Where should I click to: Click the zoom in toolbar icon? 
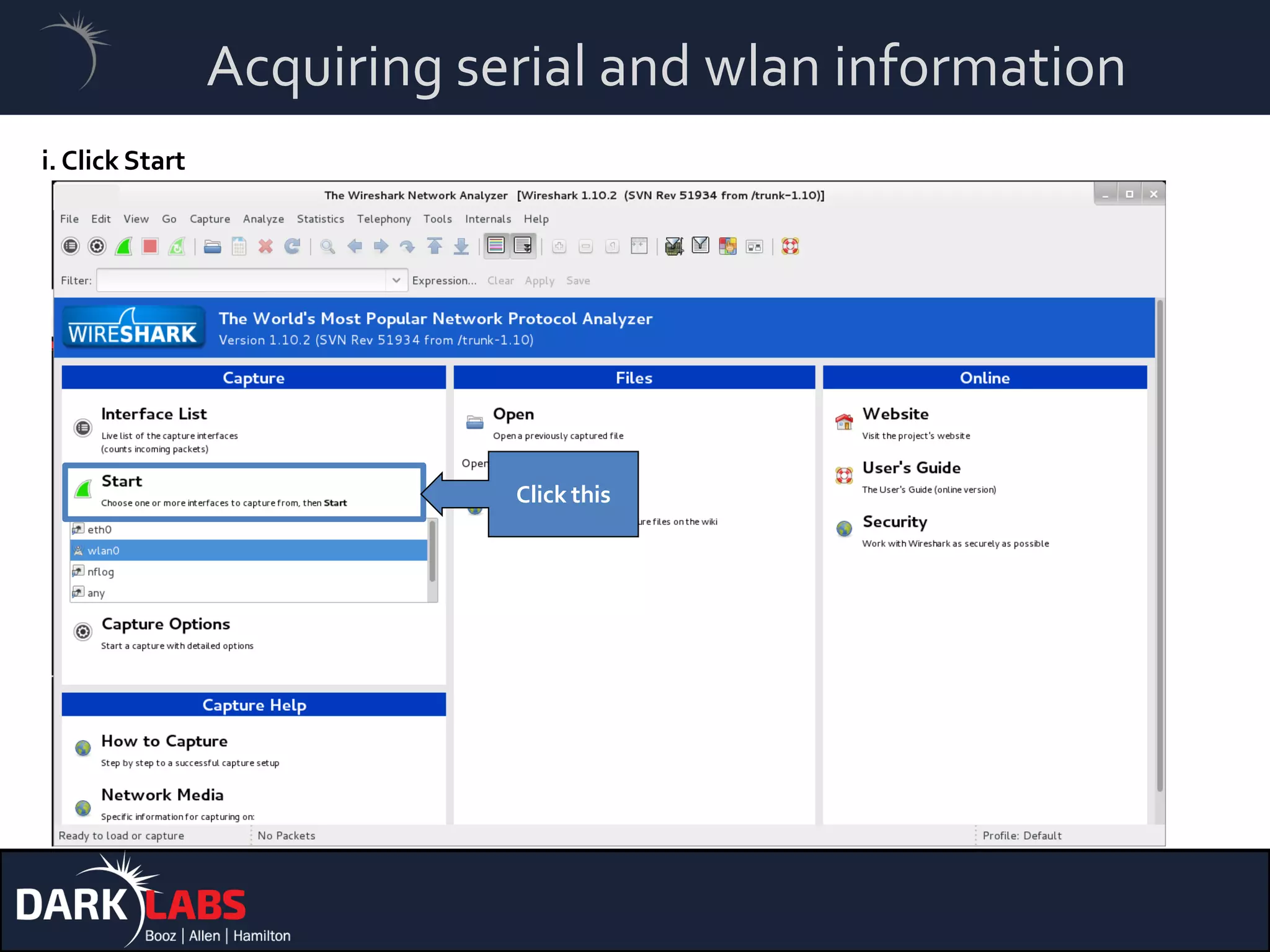[559, 246]
